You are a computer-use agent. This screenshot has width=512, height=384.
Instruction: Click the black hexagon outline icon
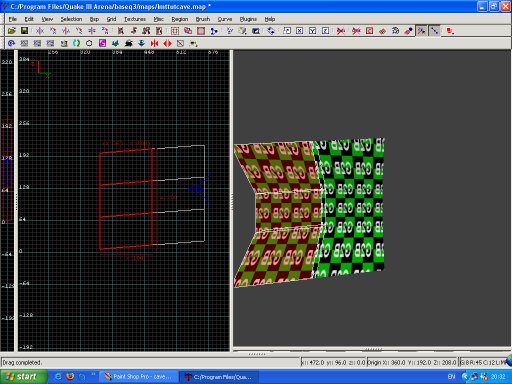(89, 43)
